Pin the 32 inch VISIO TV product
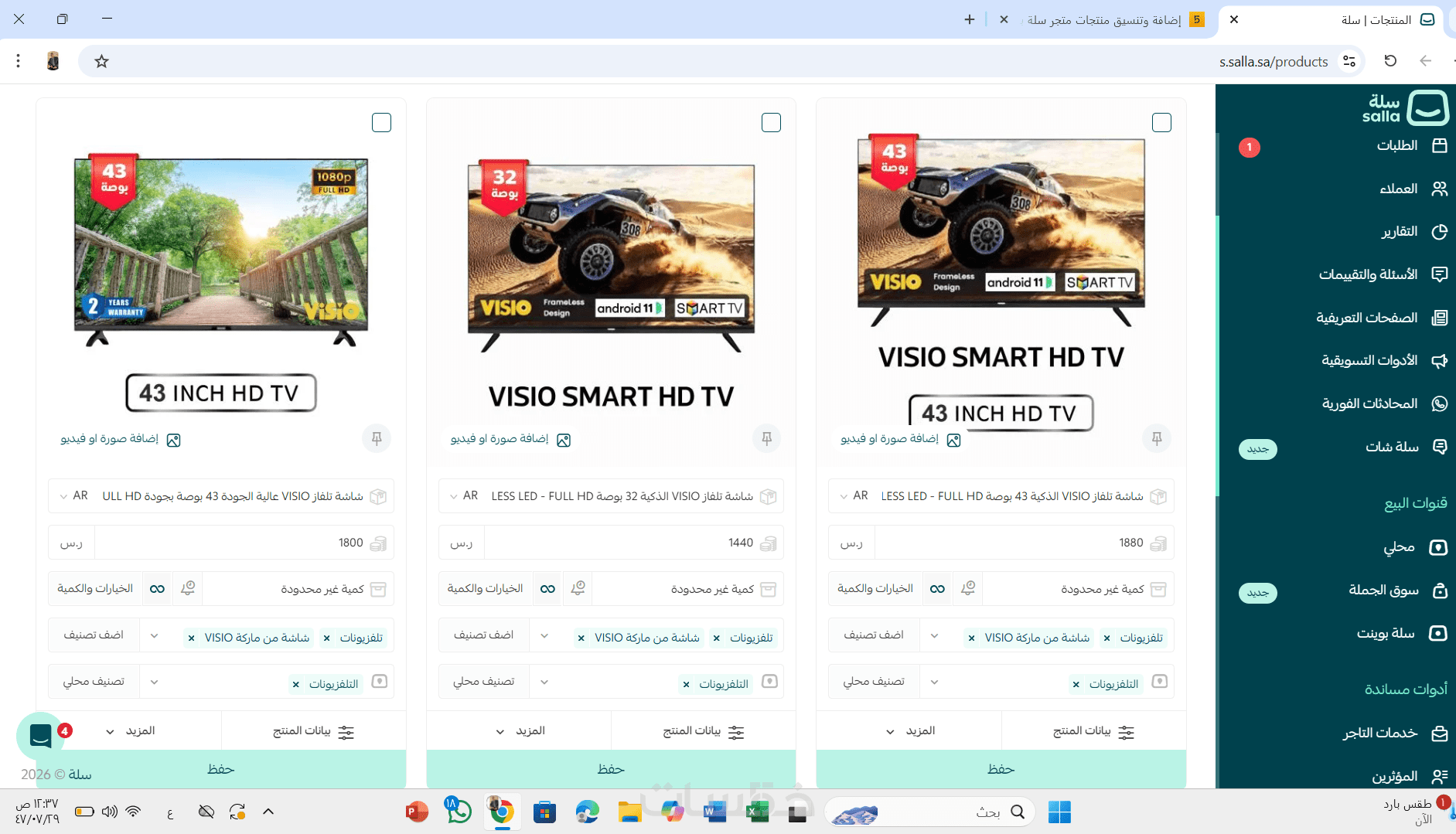This screenshot has height=834, width=1456. (x=766, y=439)
